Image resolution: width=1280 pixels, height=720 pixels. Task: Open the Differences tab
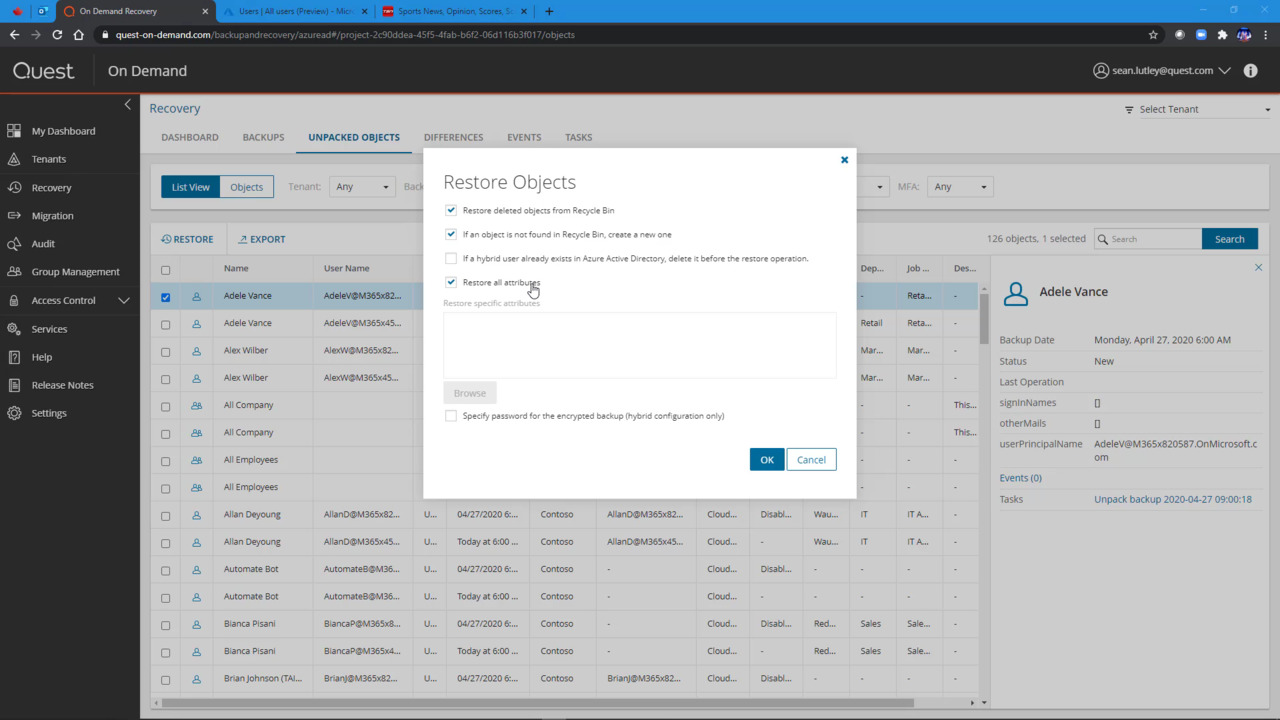pos(453,137)
